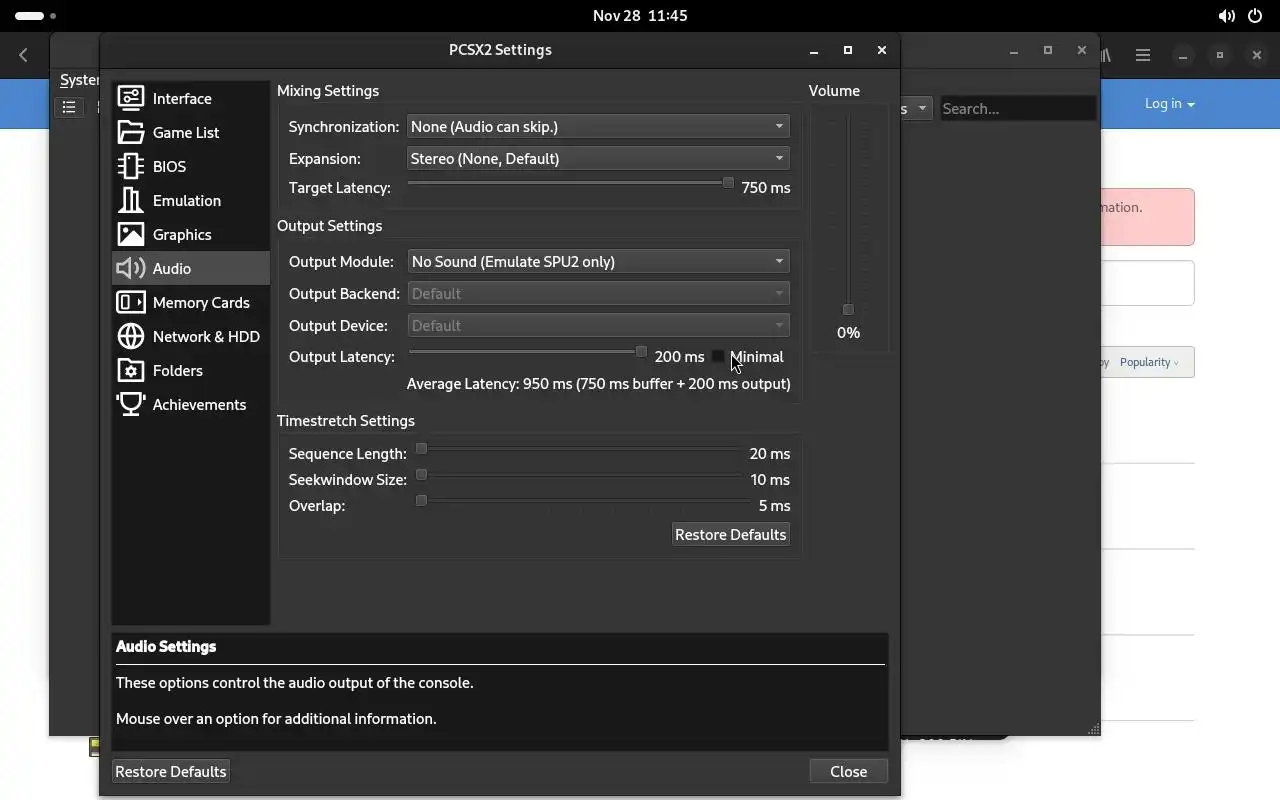Switch to the Game List page

pyautogui.click(x=190, y=132)
